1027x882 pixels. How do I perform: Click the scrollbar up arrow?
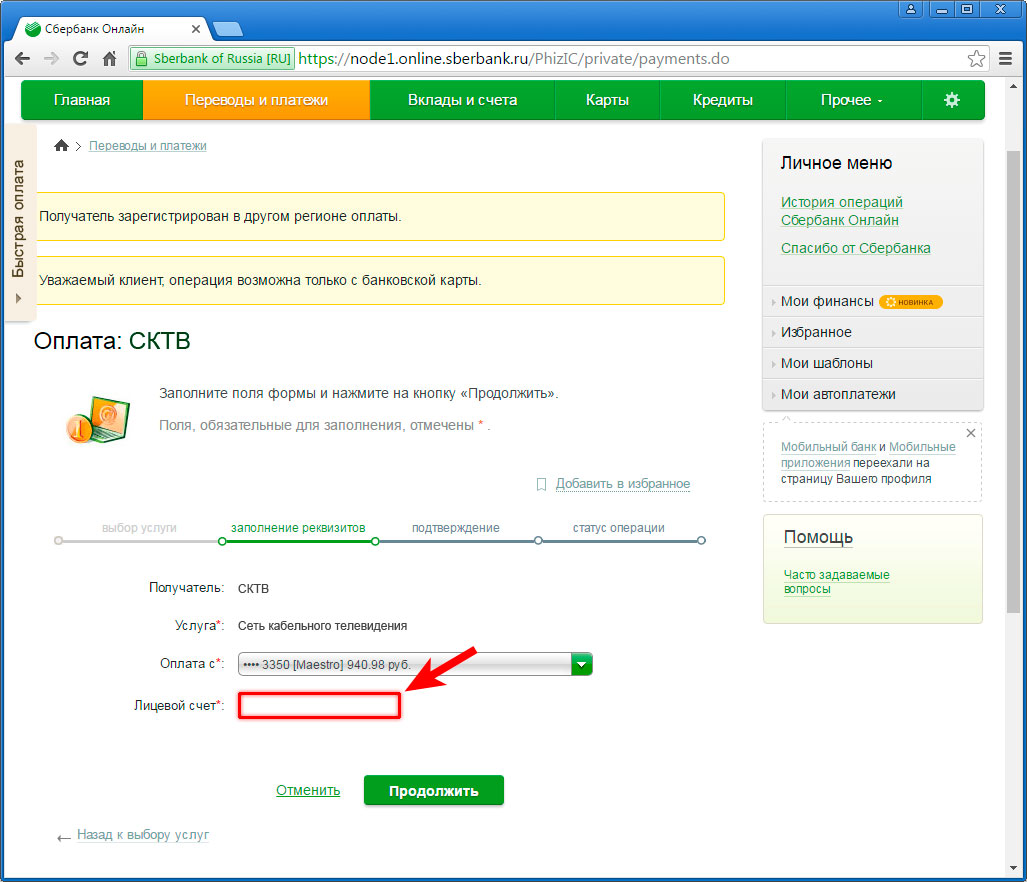[x=1013, y=86]
